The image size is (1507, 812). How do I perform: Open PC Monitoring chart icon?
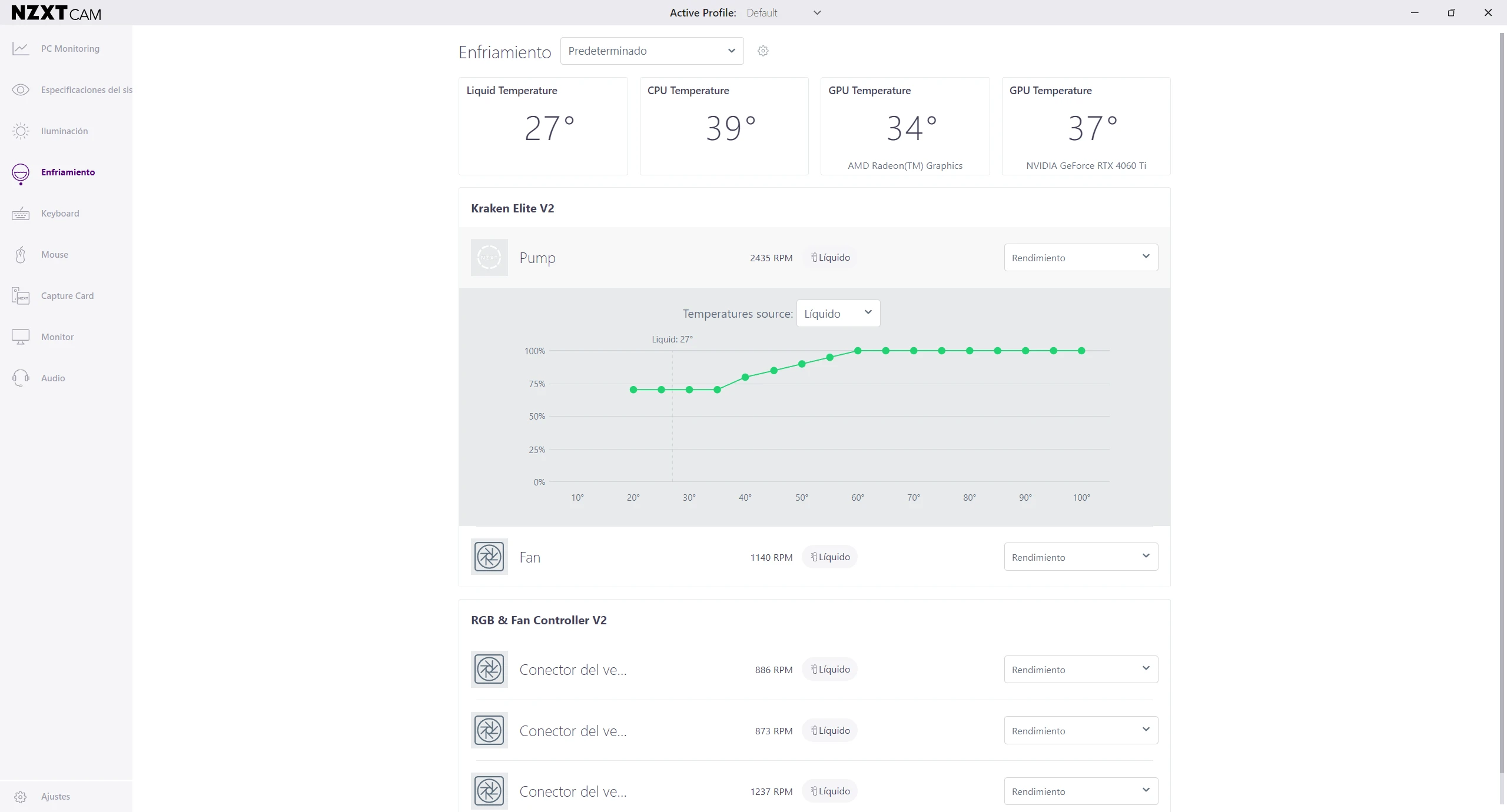click(21, 49)
